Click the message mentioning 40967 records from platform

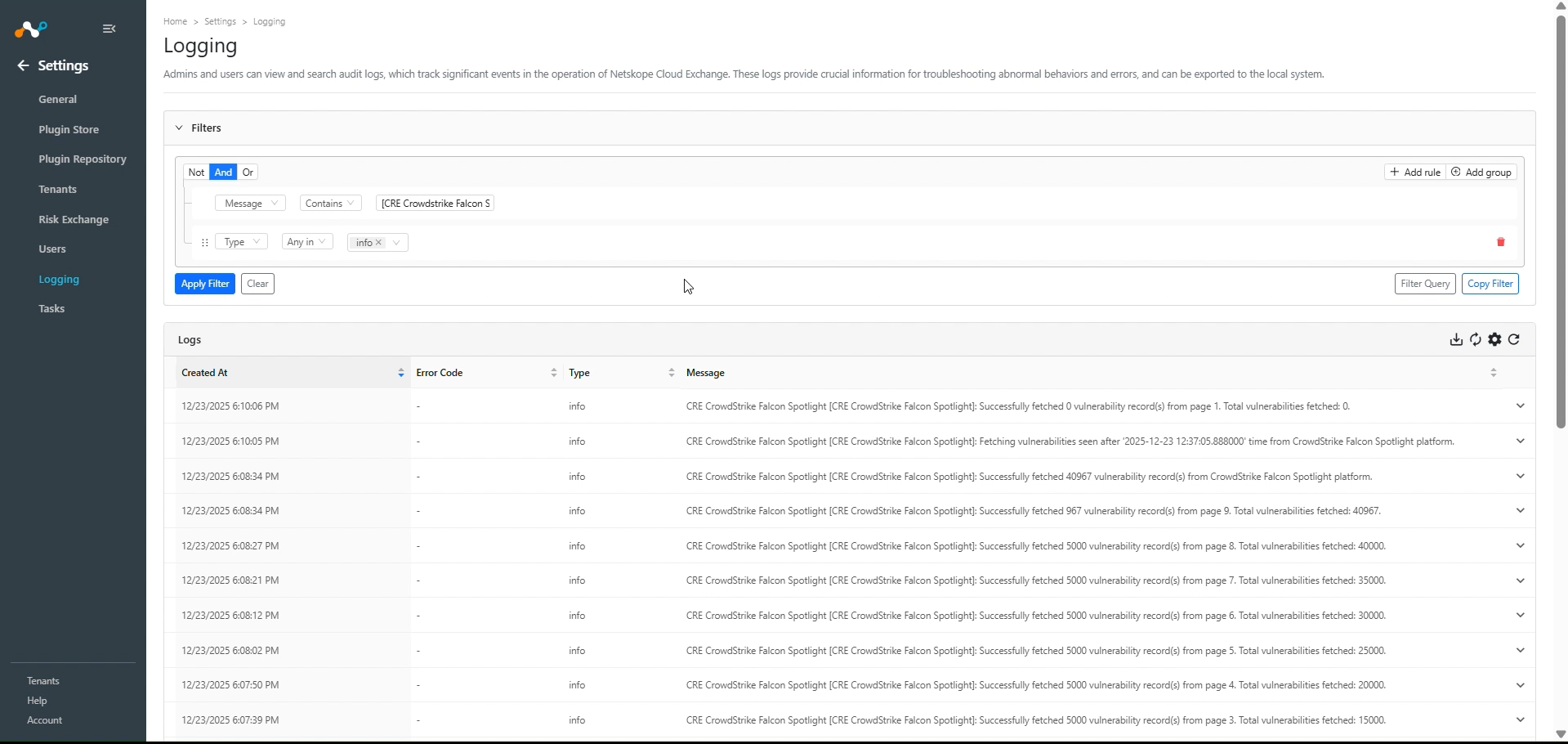pos(1030,477)
